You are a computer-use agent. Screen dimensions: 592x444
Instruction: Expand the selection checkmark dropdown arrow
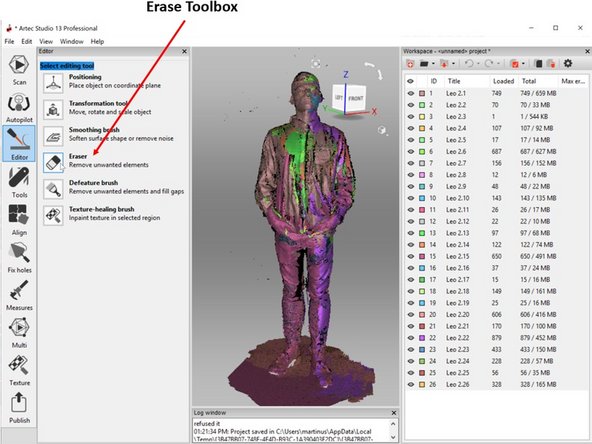[x=523, y=64]
